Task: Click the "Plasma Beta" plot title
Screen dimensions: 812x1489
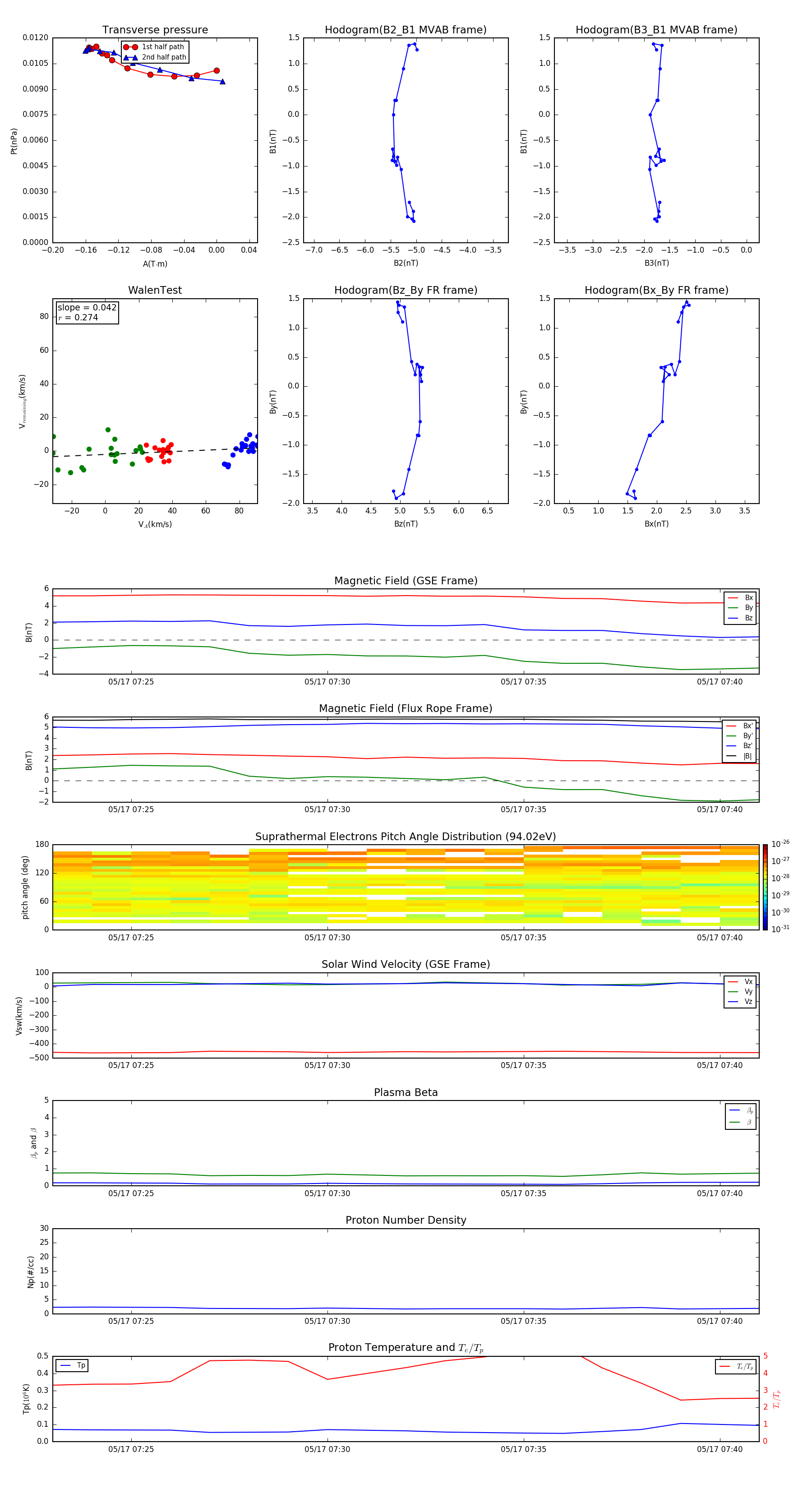Action: click(x=406, y=1092)
